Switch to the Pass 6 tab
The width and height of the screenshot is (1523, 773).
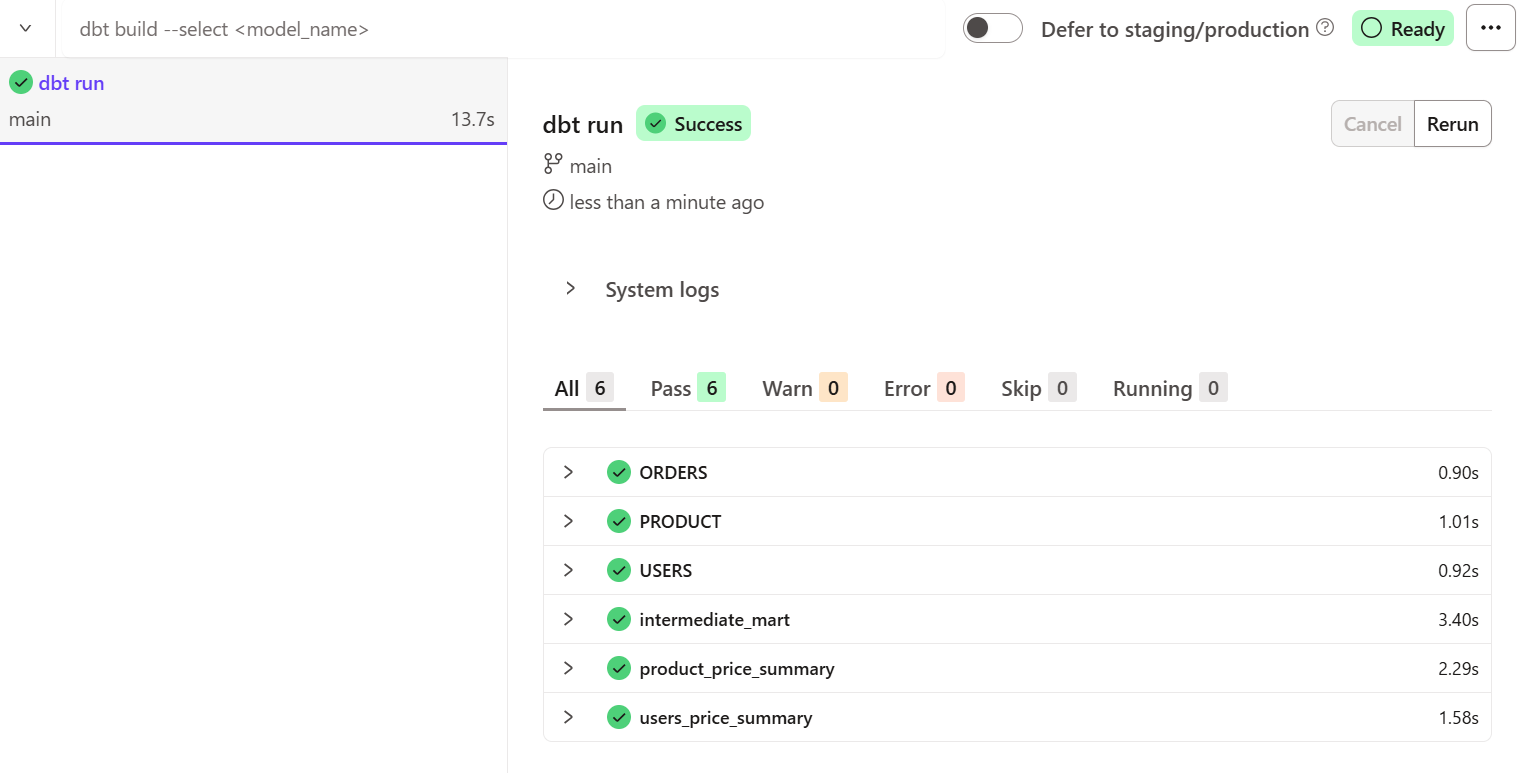[x=688, y=388]
